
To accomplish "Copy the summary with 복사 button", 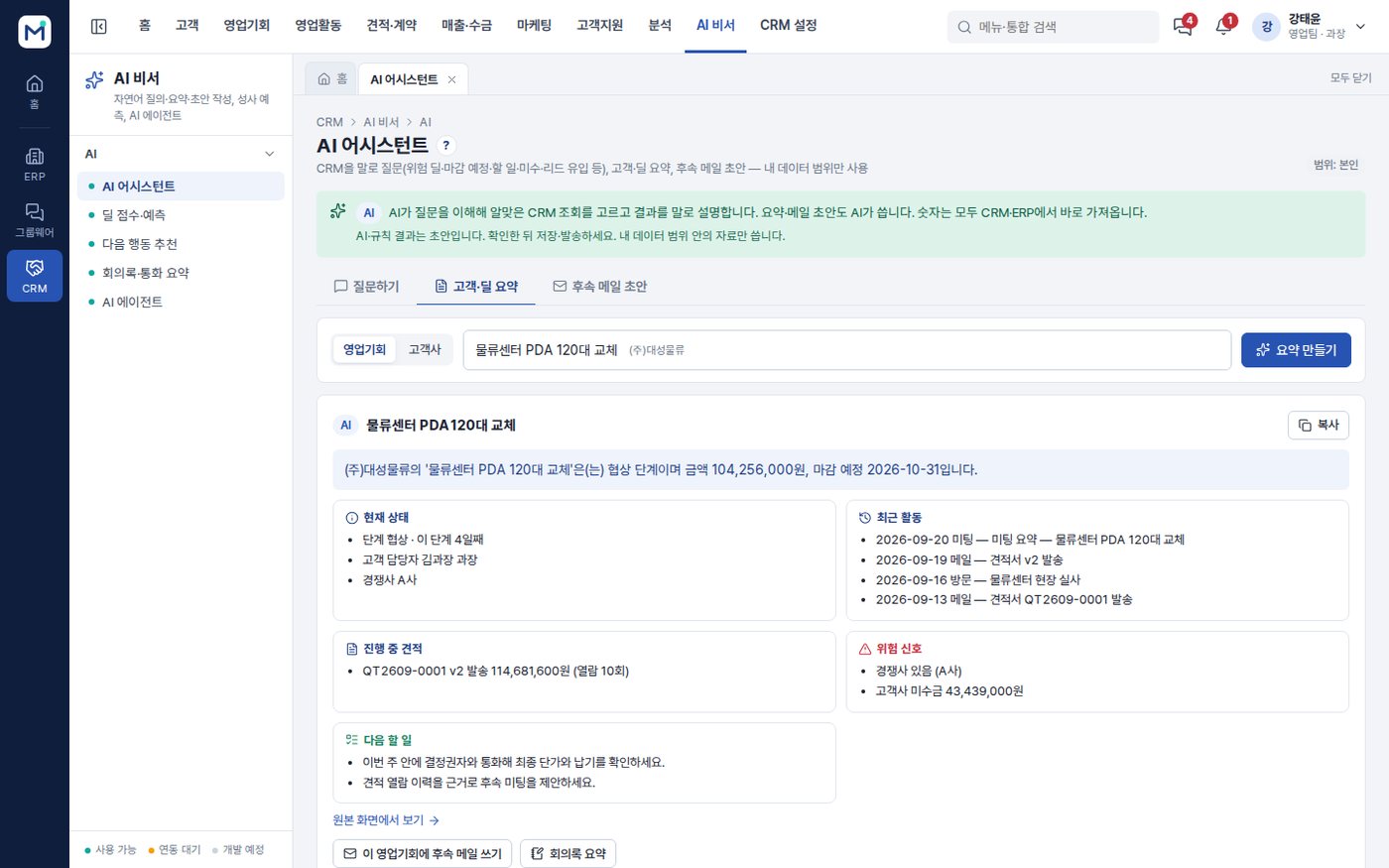I will tap(1319, 425).
